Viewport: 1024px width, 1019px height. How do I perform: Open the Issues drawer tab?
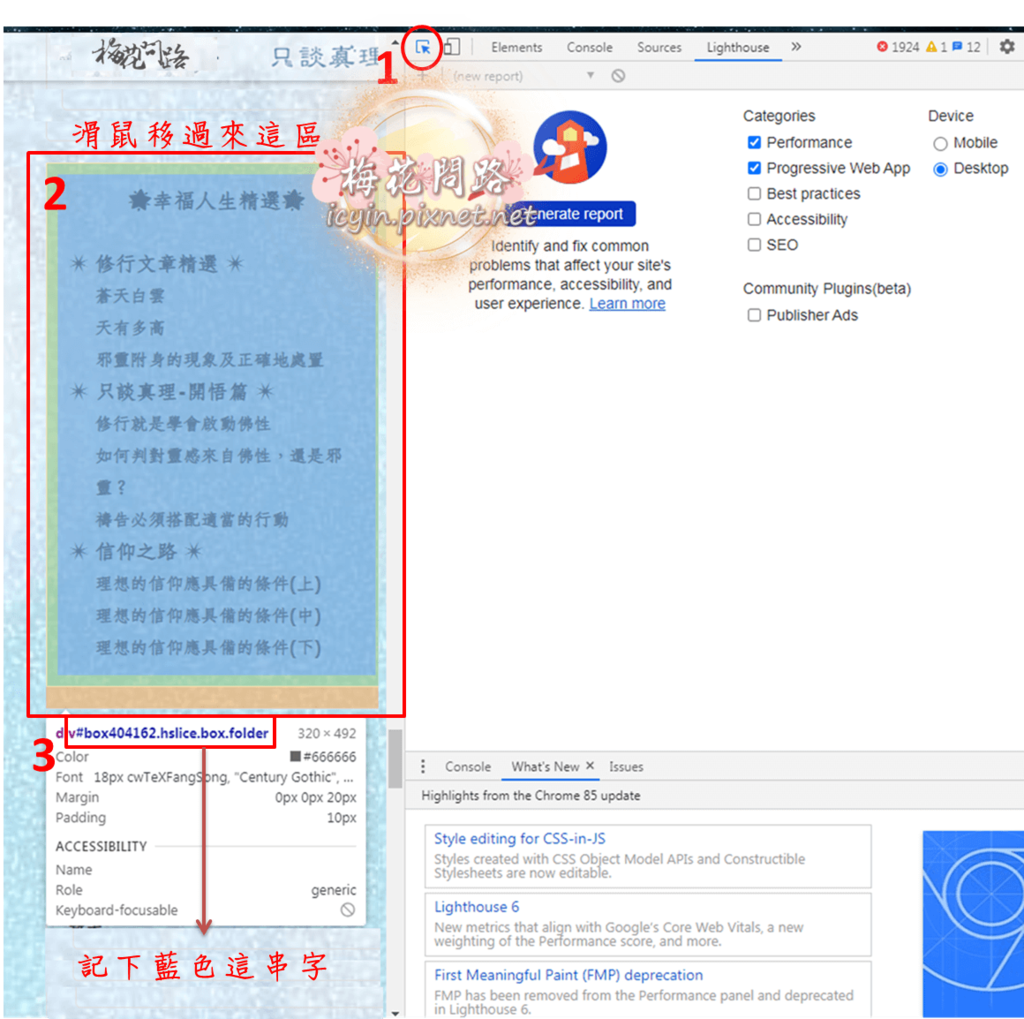[626, 766]
